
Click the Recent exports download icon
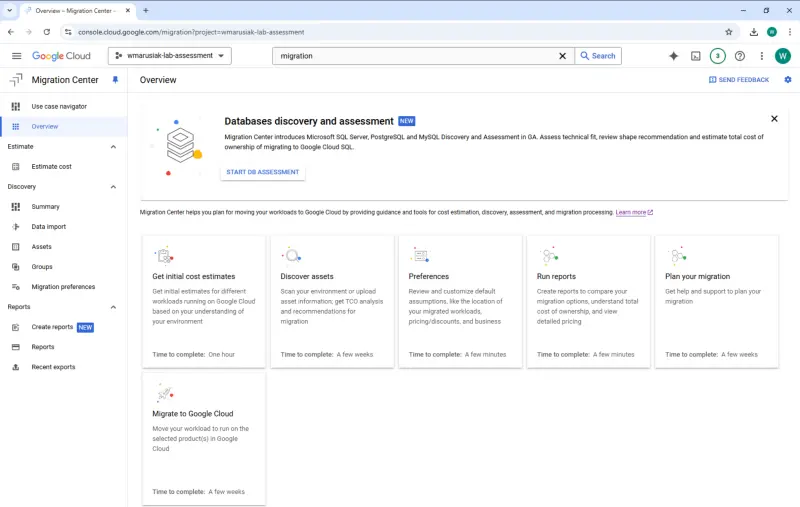coord(16,367)
